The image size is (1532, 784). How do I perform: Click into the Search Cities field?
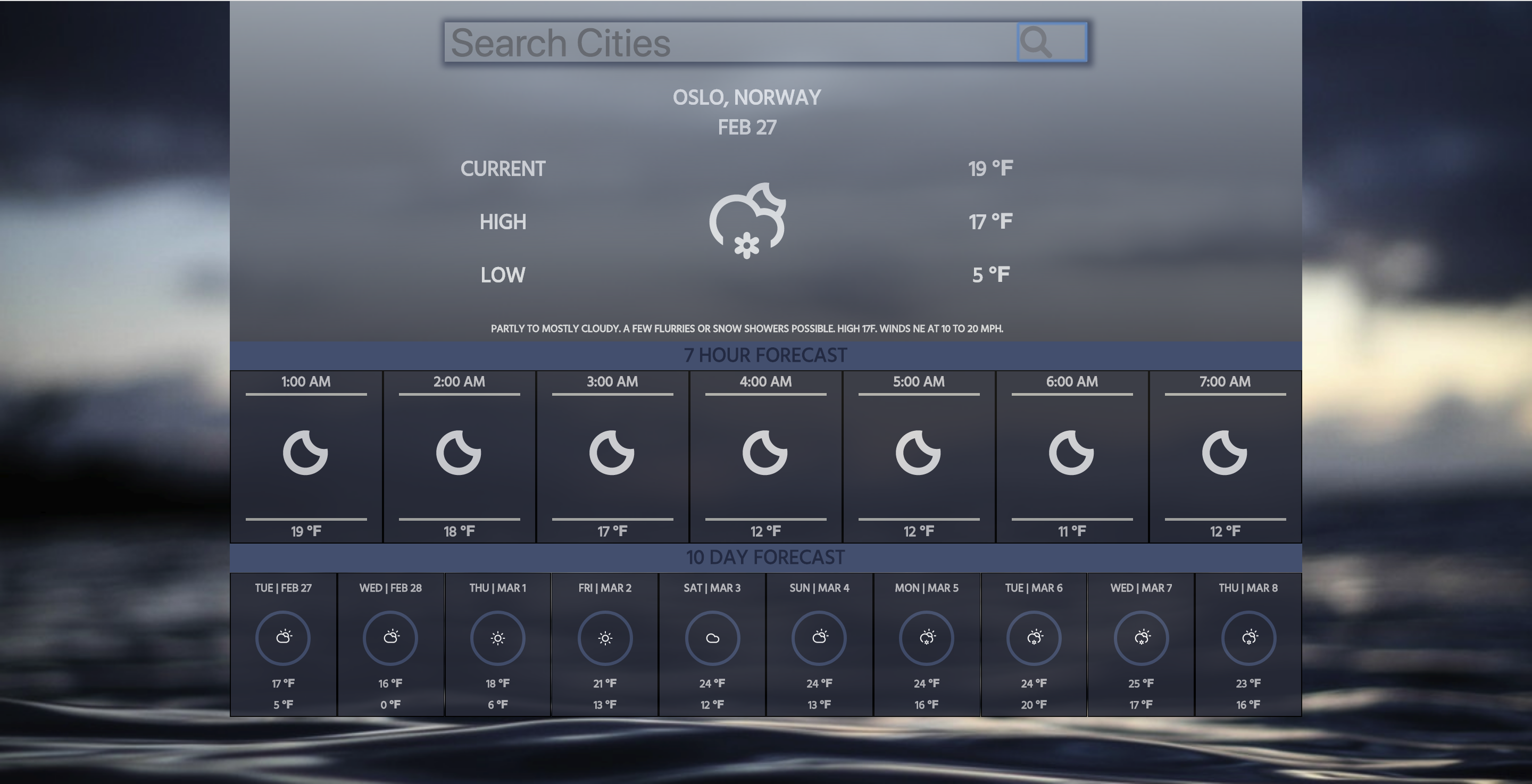pyautogui.click(x=729, y=43)
